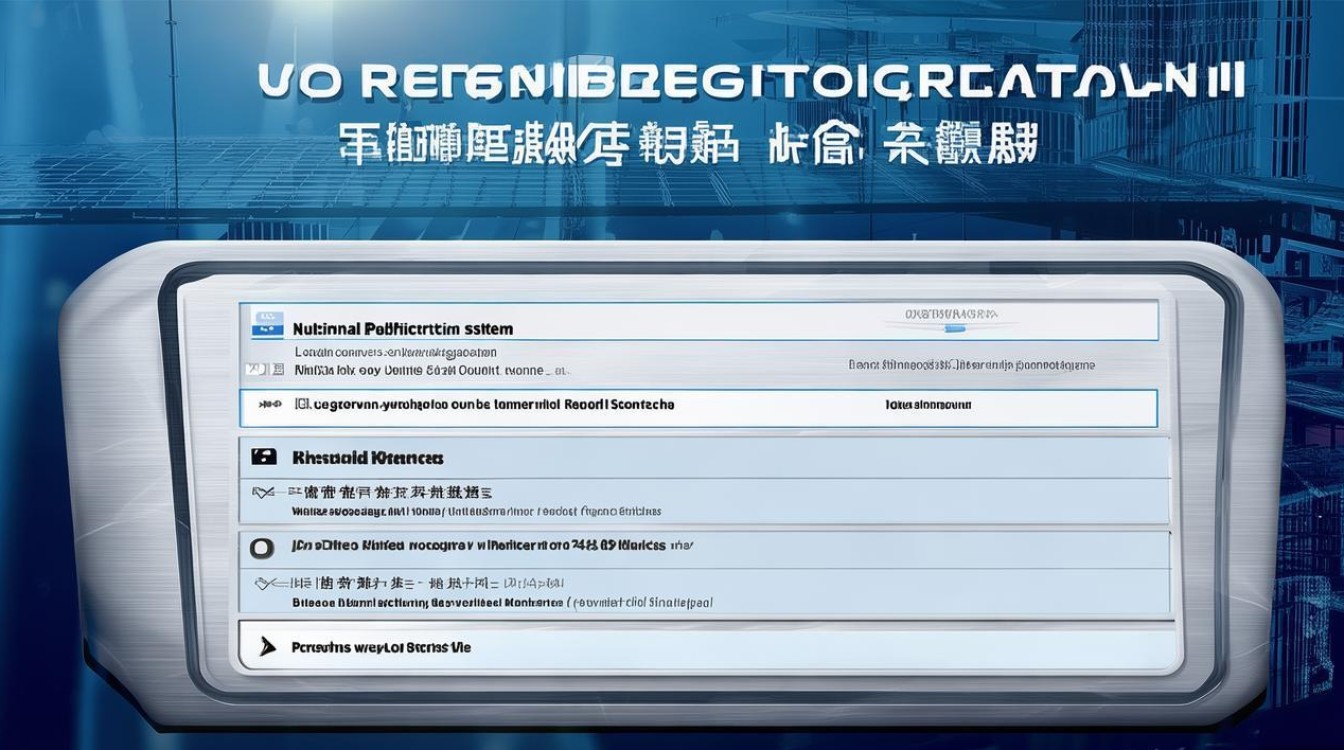The image size is (1344, 750).
Task: Click the 'Ioka slonnounn' text in the third row
Action: click(x=928, y=406)
